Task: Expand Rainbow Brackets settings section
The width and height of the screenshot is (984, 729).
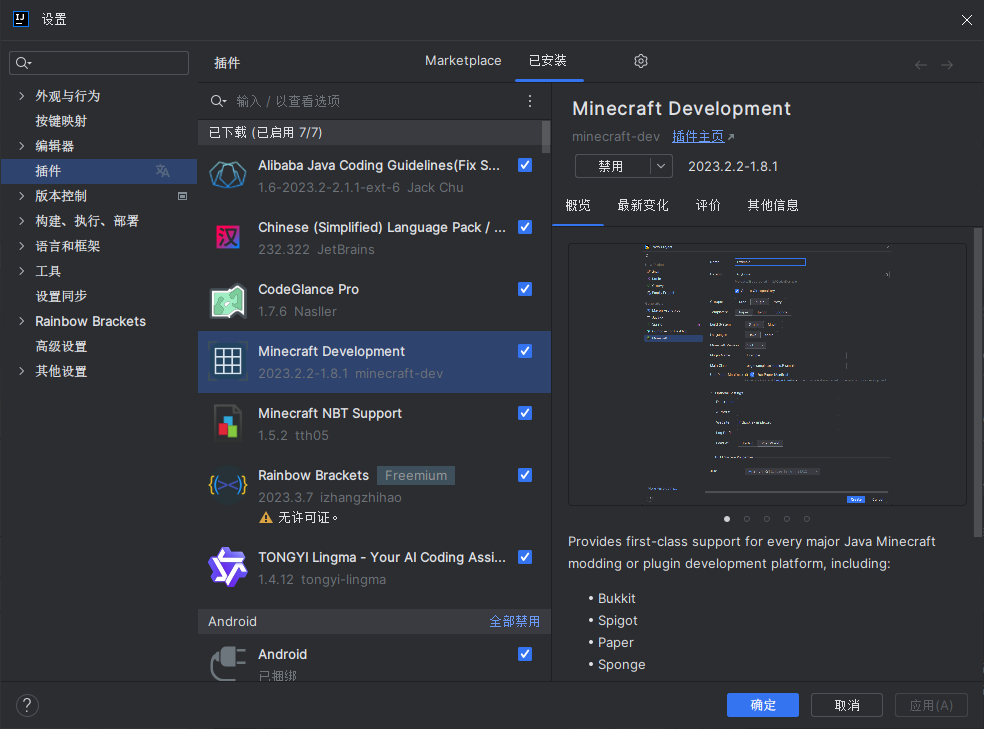Action: [22, 321]
